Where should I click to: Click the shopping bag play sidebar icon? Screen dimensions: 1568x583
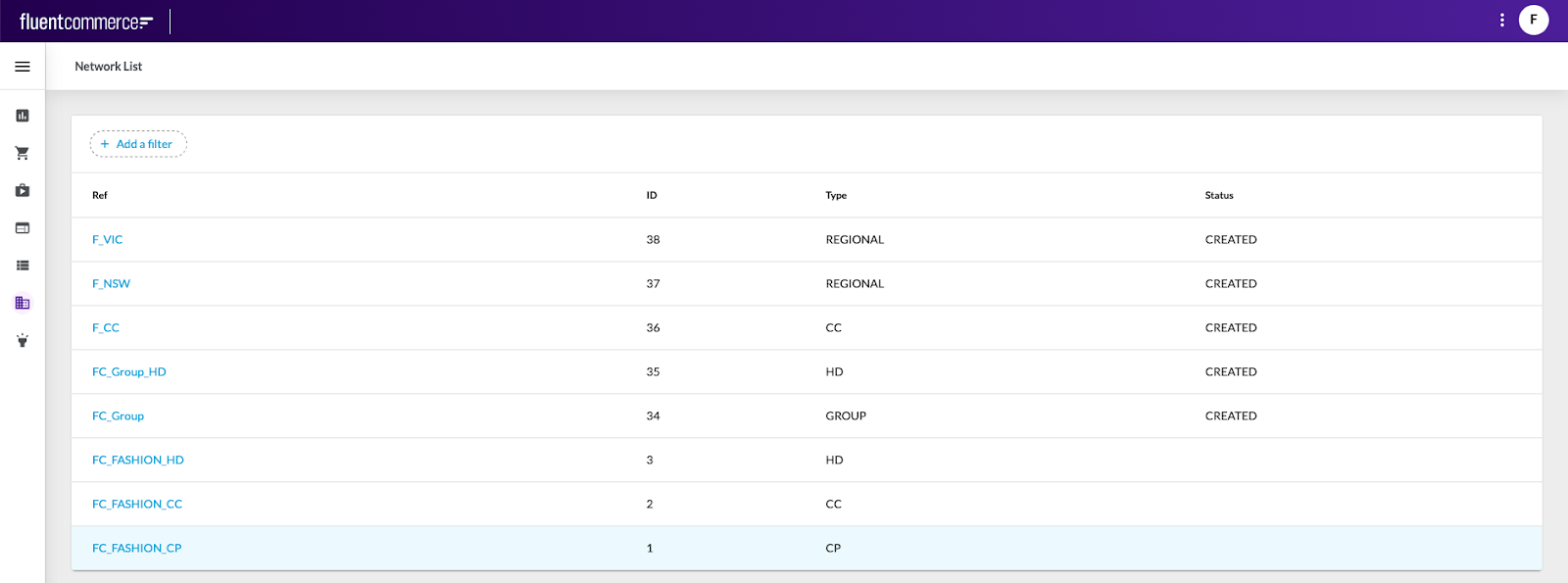(23, 190)
